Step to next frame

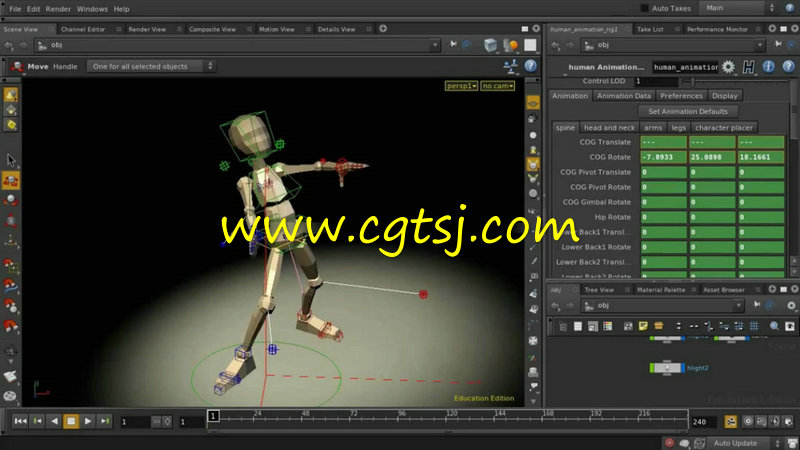point(105,421)
